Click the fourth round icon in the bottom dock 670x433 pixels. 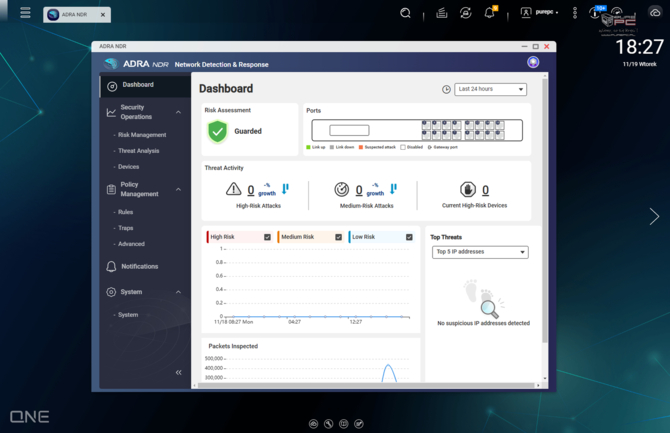click(x=359, y=424)
